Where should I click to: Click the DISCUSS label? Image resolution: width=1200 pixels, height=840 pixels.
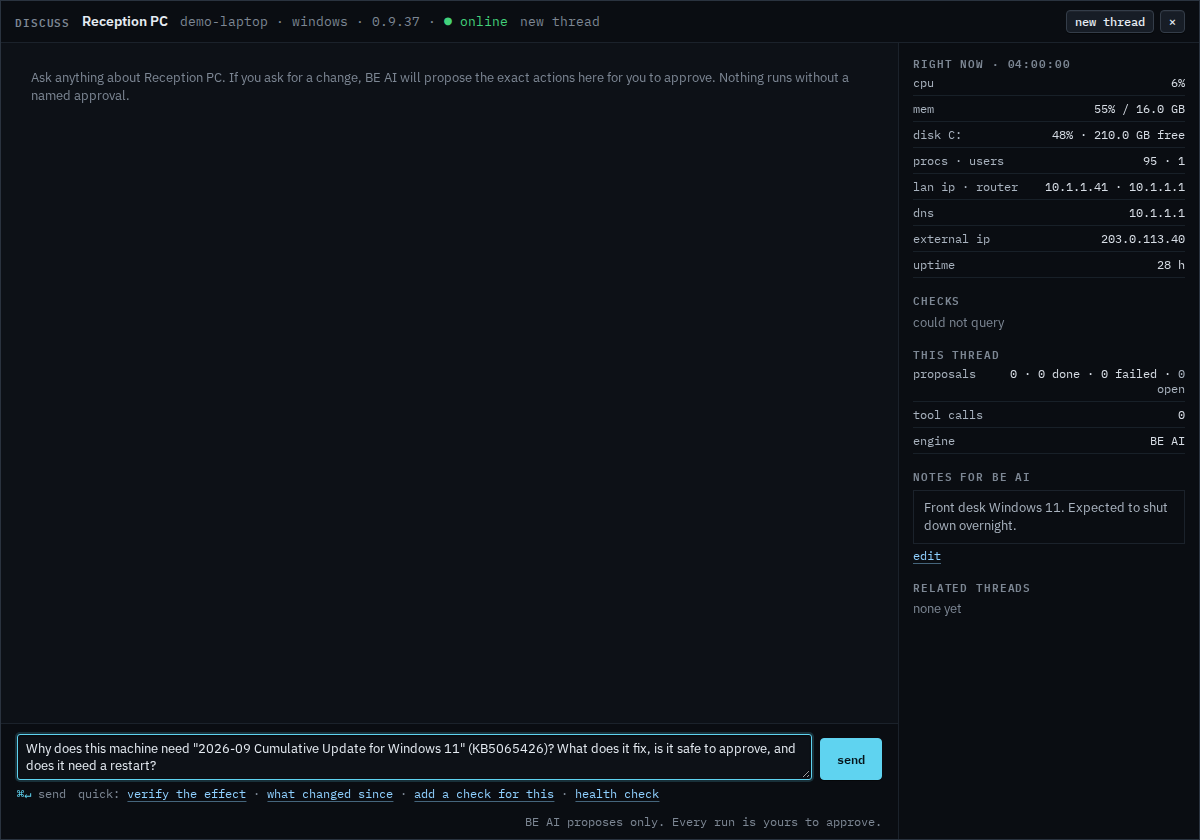(x=42, y=22)
